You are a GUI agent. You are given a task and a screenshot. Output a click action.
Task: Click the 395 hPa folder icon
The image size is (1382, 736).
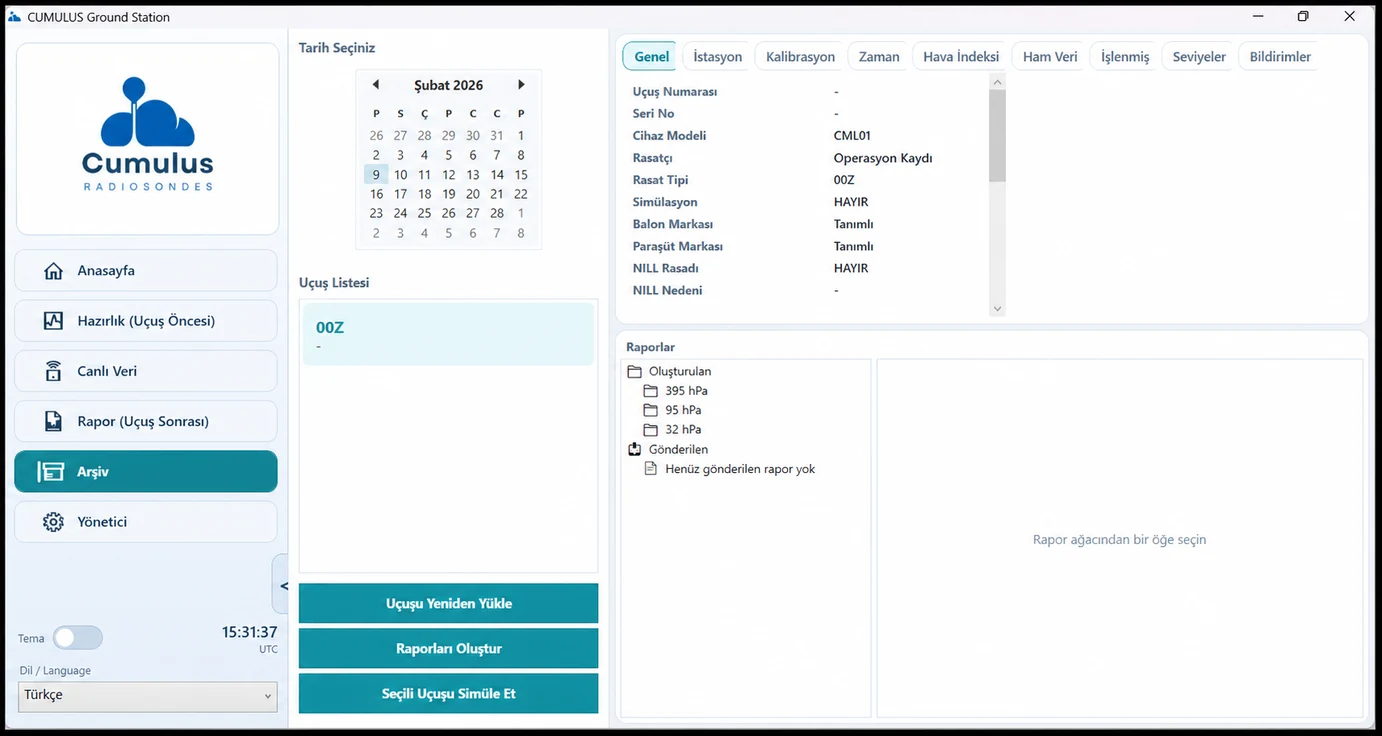tap(651, 391)
